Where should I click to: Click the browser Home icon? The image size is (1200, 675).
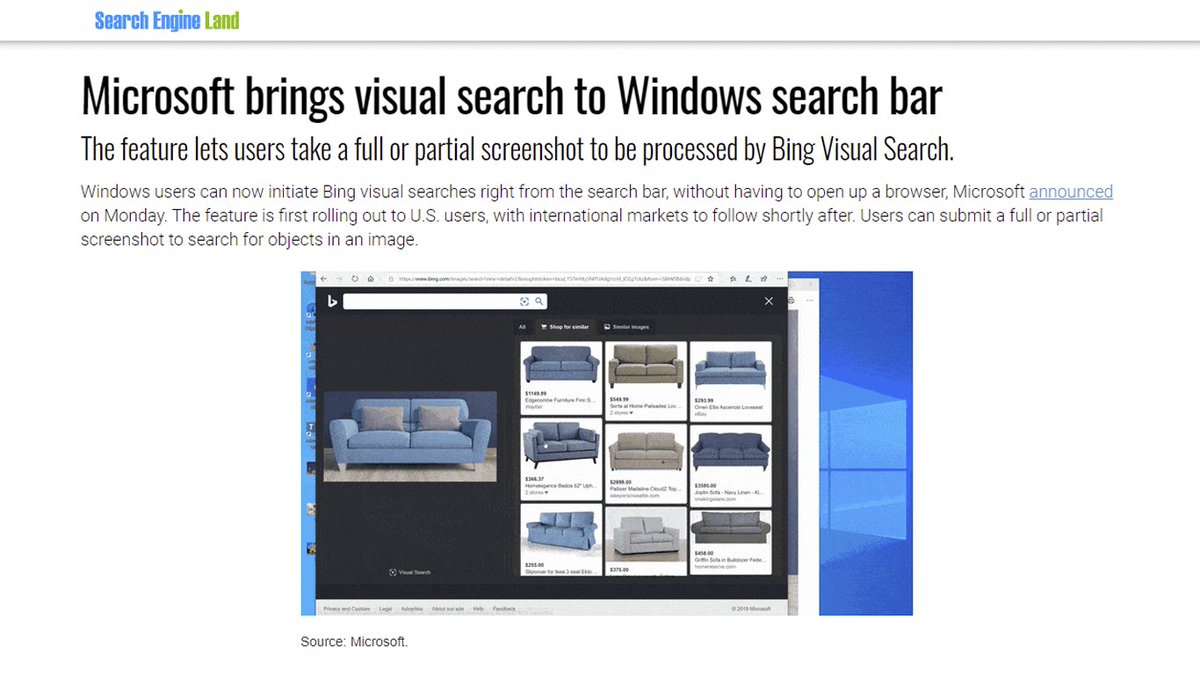click(x=371, y=279)
